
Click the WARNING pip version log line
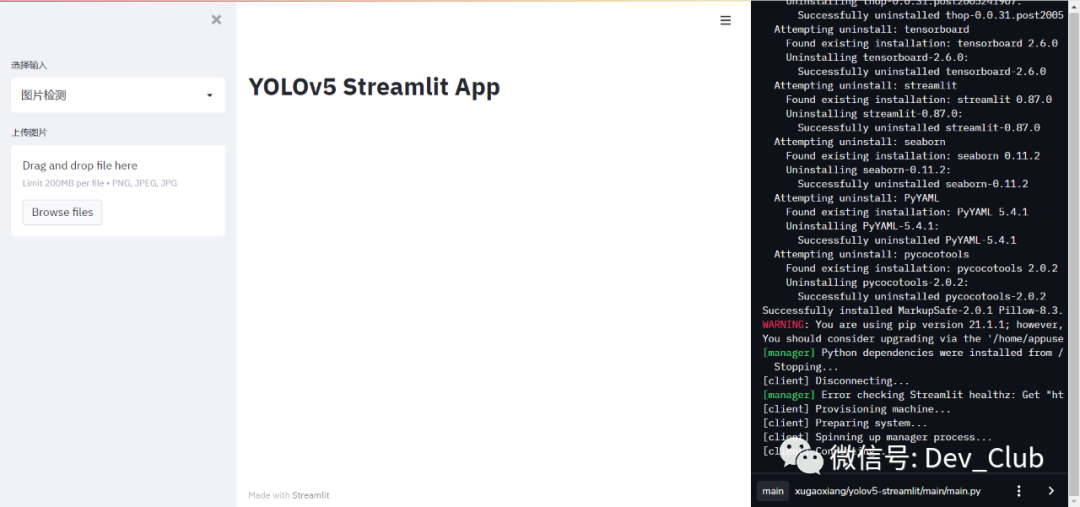click(913, 324)
